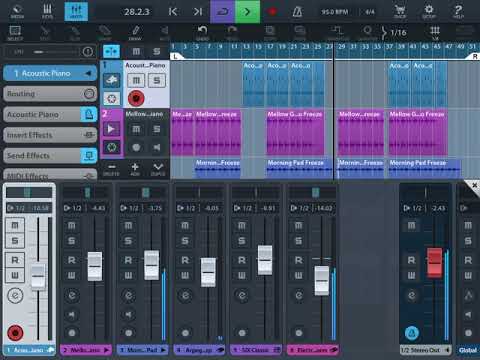Screen dimensions: 480x360
Task: Expand the MIDI Effects section
Action: [x=50, y=175]
